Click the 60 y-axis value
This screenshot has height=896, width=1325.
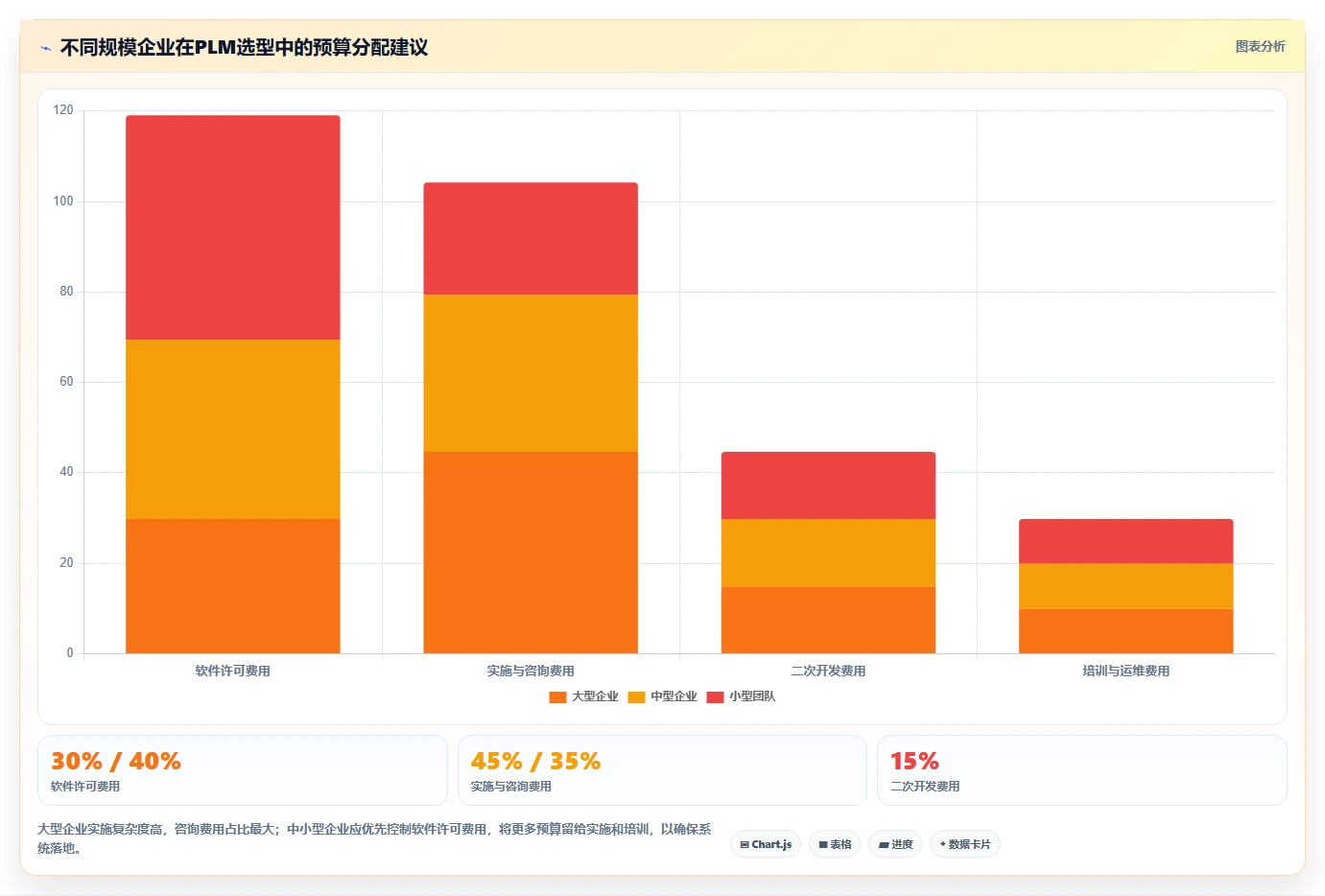66,382
